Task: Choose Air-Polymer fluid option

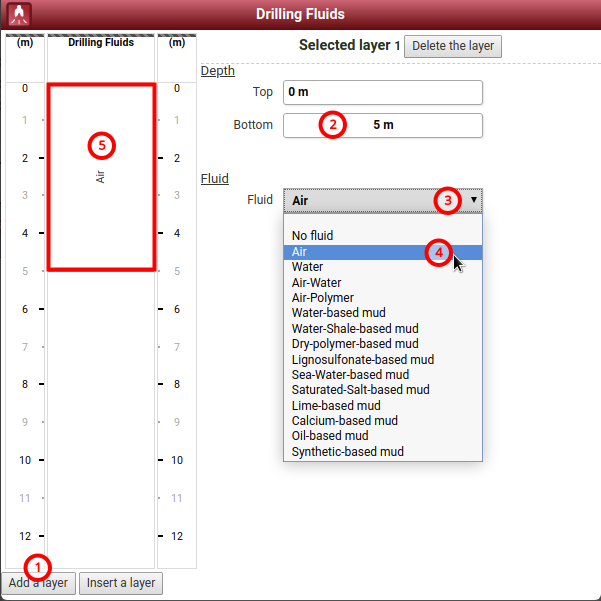Action: tap(322, 298)
